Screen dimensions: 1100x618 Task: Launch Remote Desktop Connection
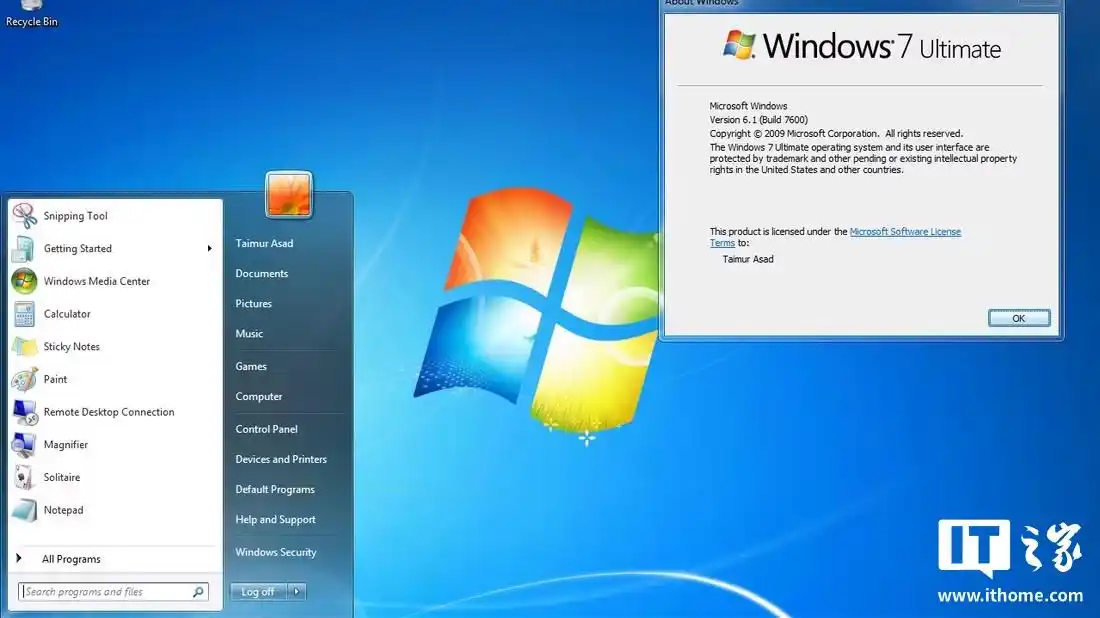point(108,411)
